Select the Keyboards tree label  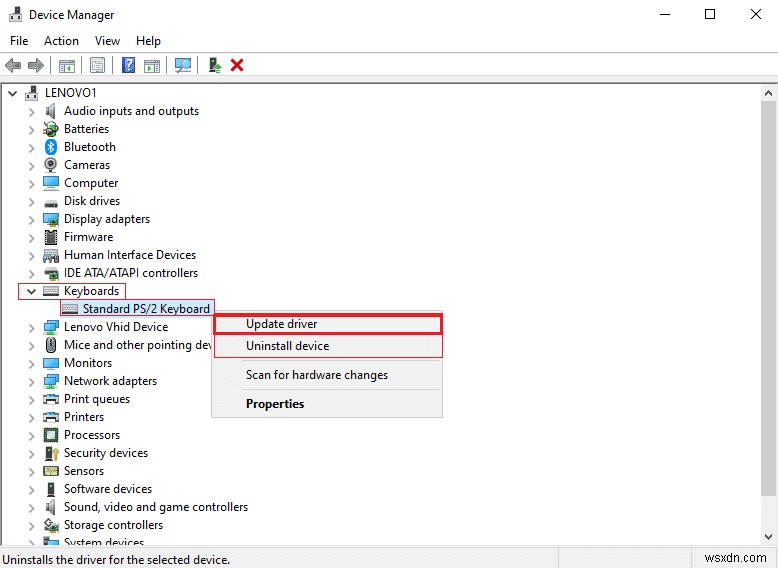point(91,291)
